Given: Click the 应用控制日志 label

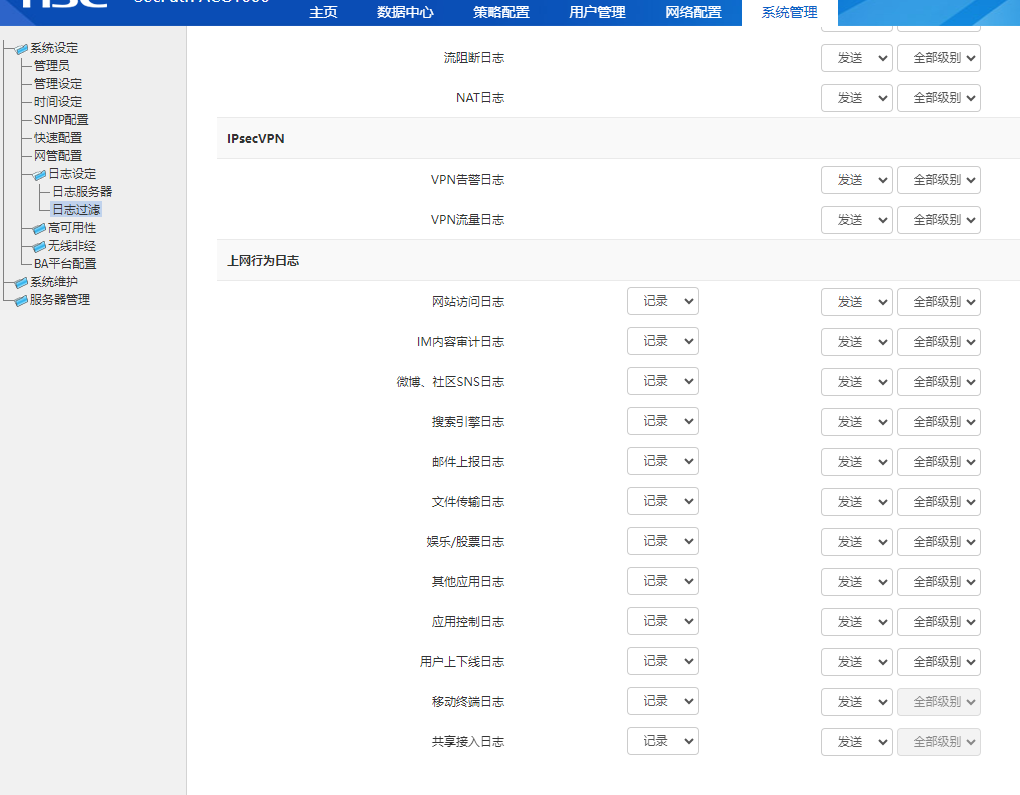Looking at the screenshot, I should (x=468, y=622).
